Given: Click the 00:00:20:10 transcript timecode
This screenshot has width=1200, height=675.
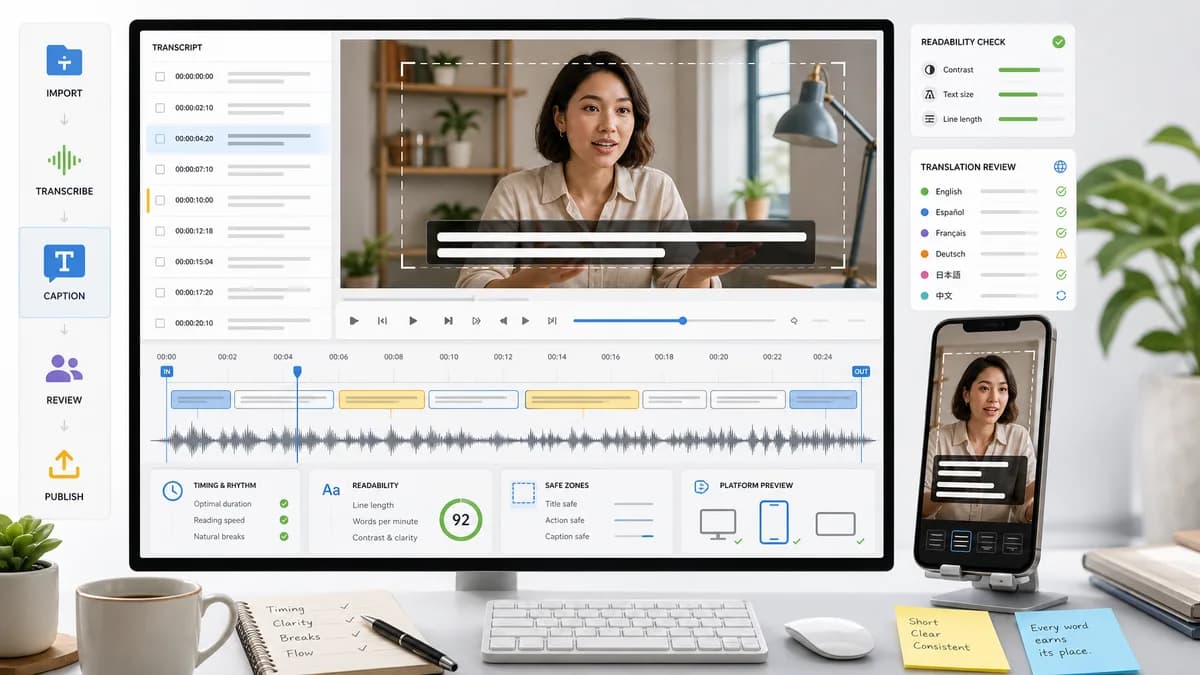Looking at the screenshot, I should 194,323.
